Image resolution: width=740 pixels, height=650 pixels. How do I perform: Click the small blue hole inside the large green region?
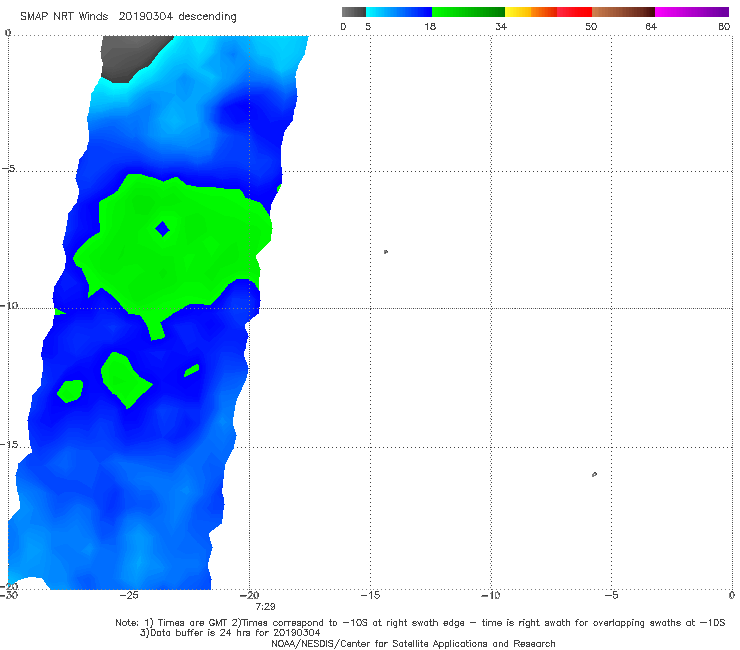point(162,229)
